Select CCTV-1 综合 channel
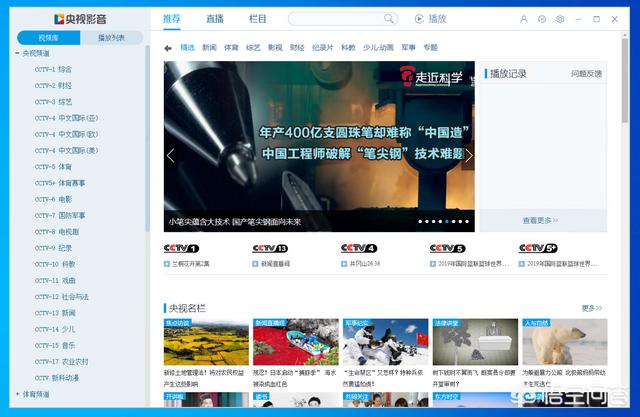This screenshot has width=640, height=417. [x=53, y=69]
